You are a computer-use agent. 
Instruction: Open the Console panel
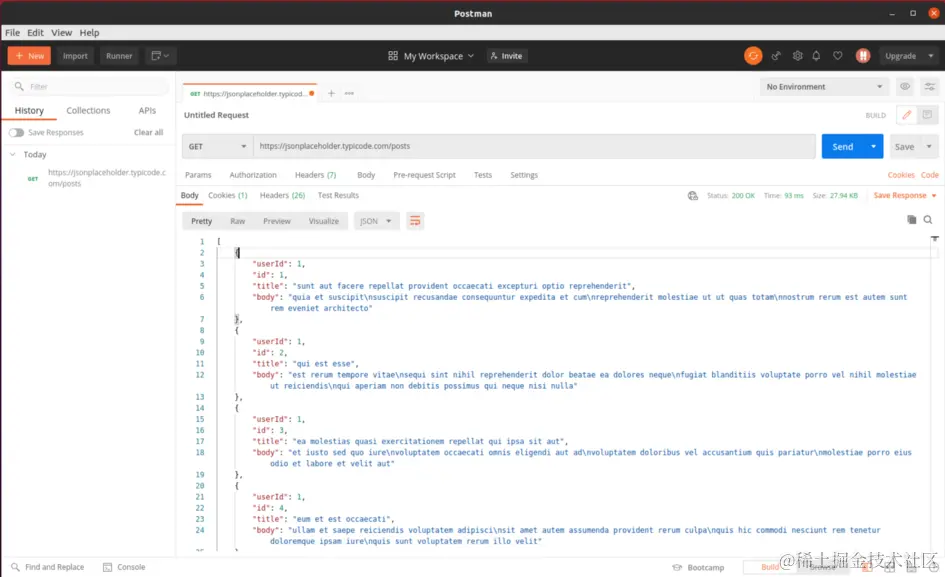pos(124,567)
